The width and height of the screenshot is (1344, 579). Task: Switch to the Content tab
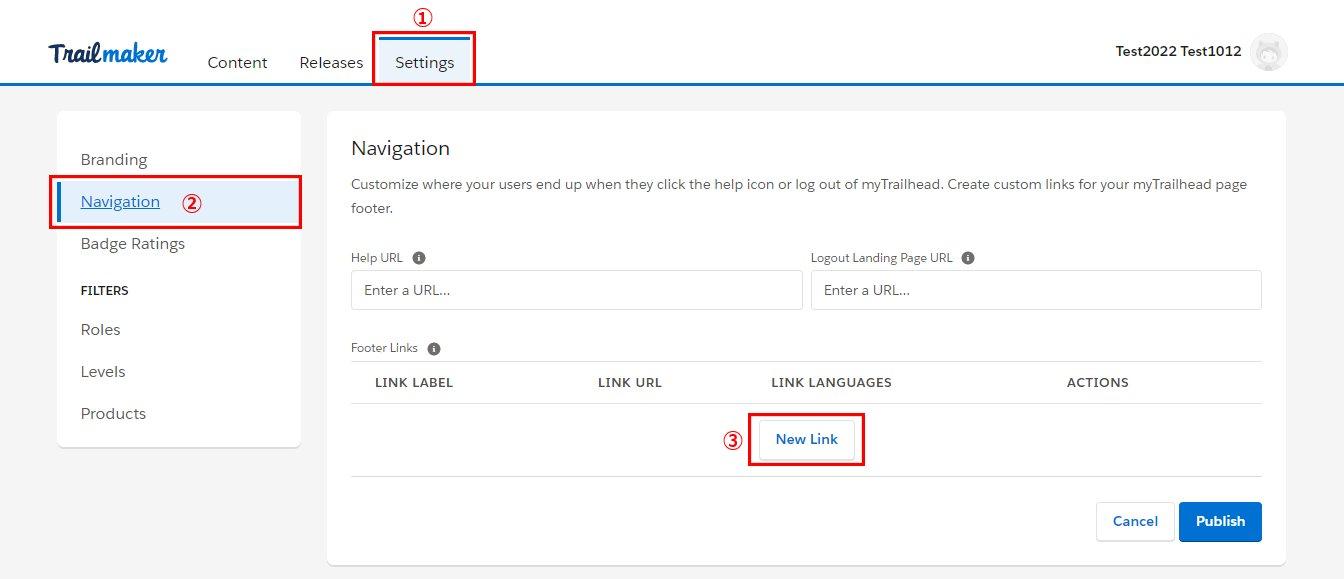237,62
